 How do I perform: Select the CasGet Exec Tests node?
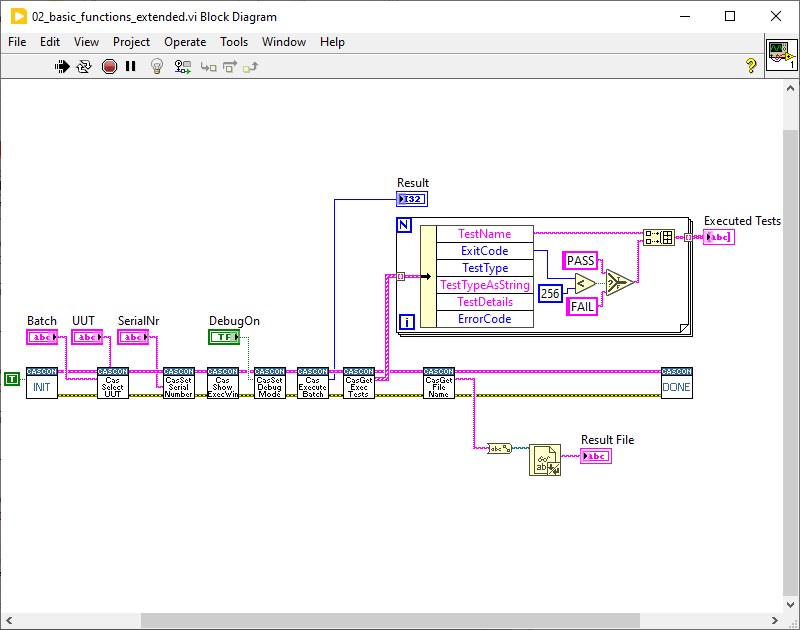point(359,383)
